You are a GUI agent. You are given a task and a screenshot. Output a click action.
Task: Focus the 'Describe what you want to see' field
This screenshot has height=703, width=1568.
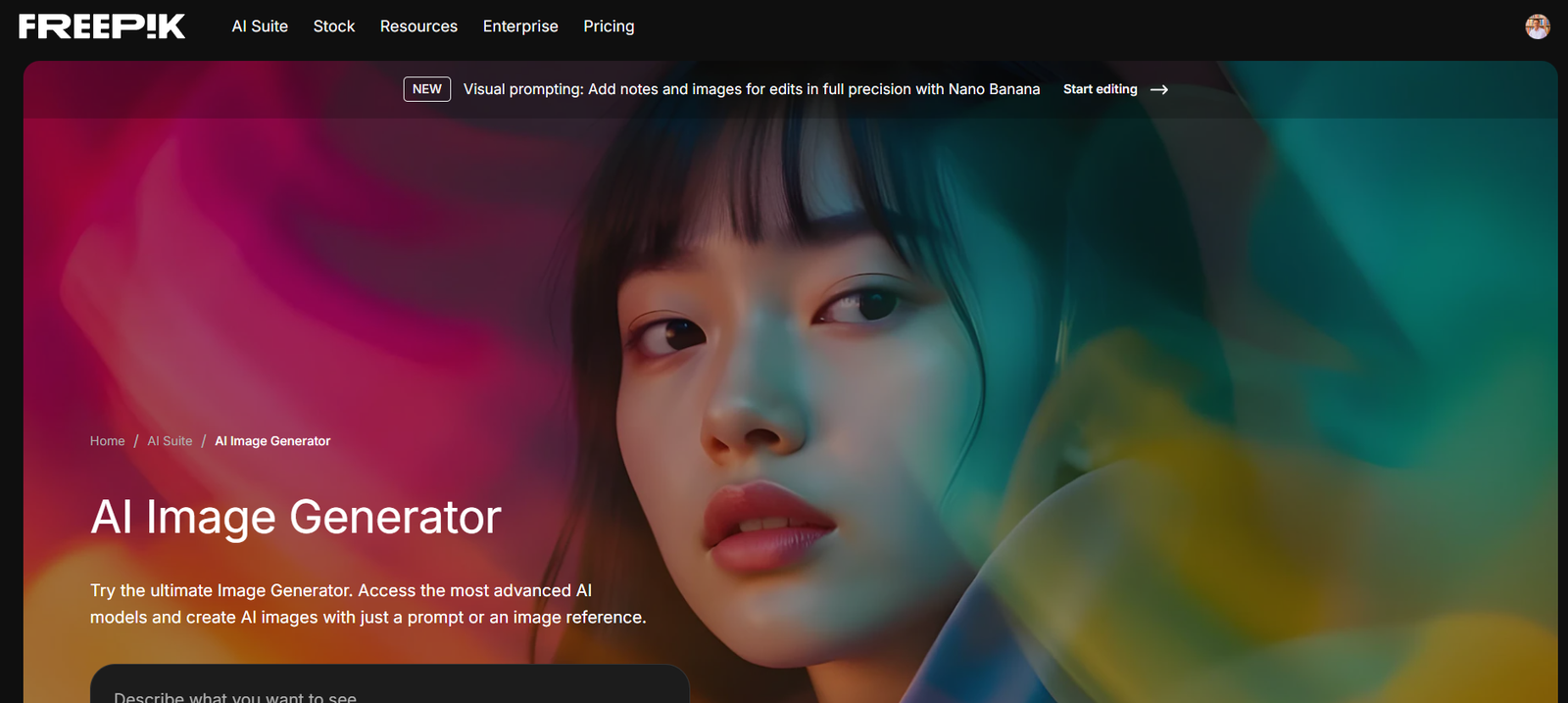(389, 692)
